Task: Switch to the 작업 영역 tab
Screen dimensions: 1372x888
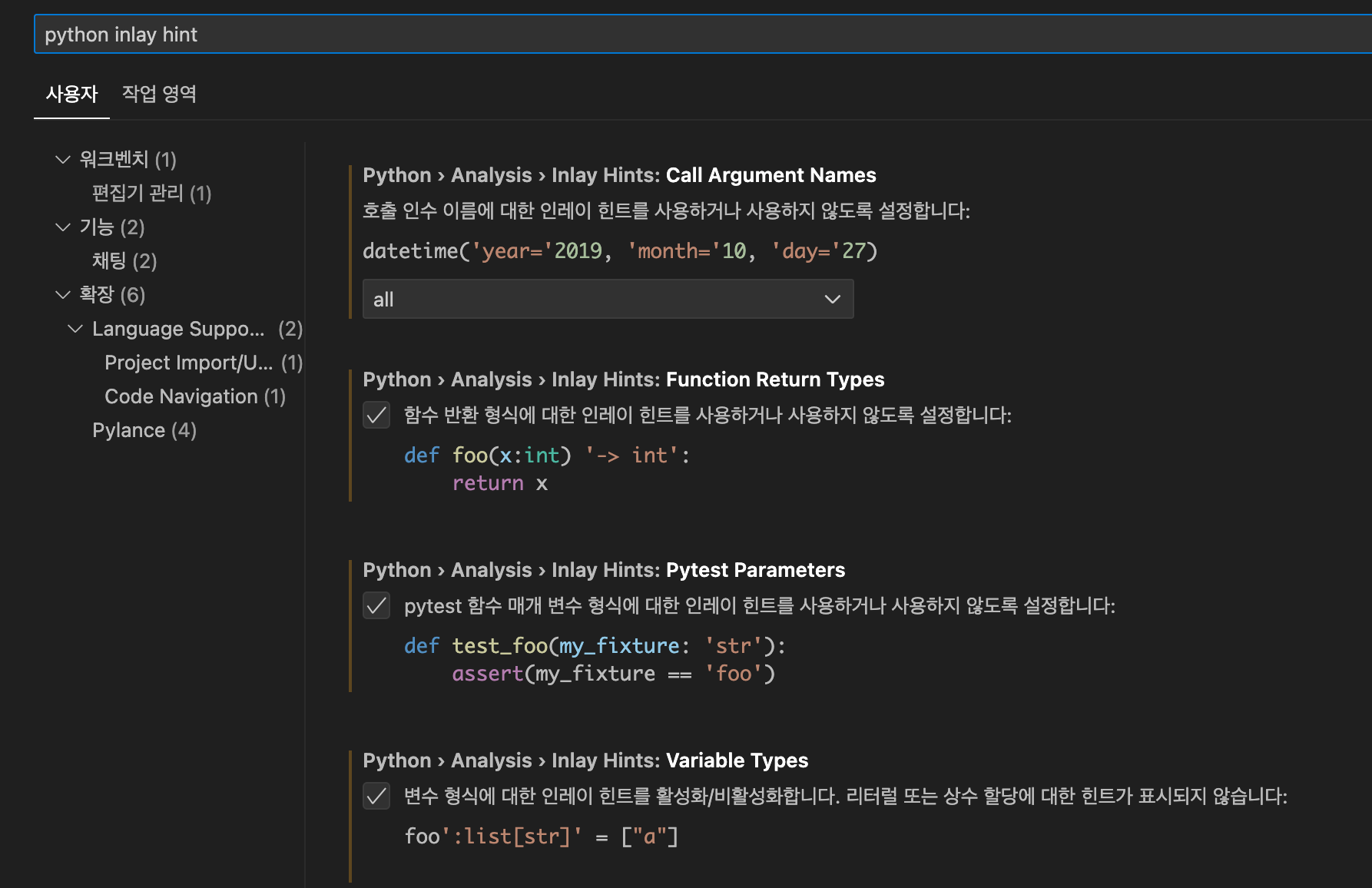Action: pyautogui.click(x=159, y=94)
